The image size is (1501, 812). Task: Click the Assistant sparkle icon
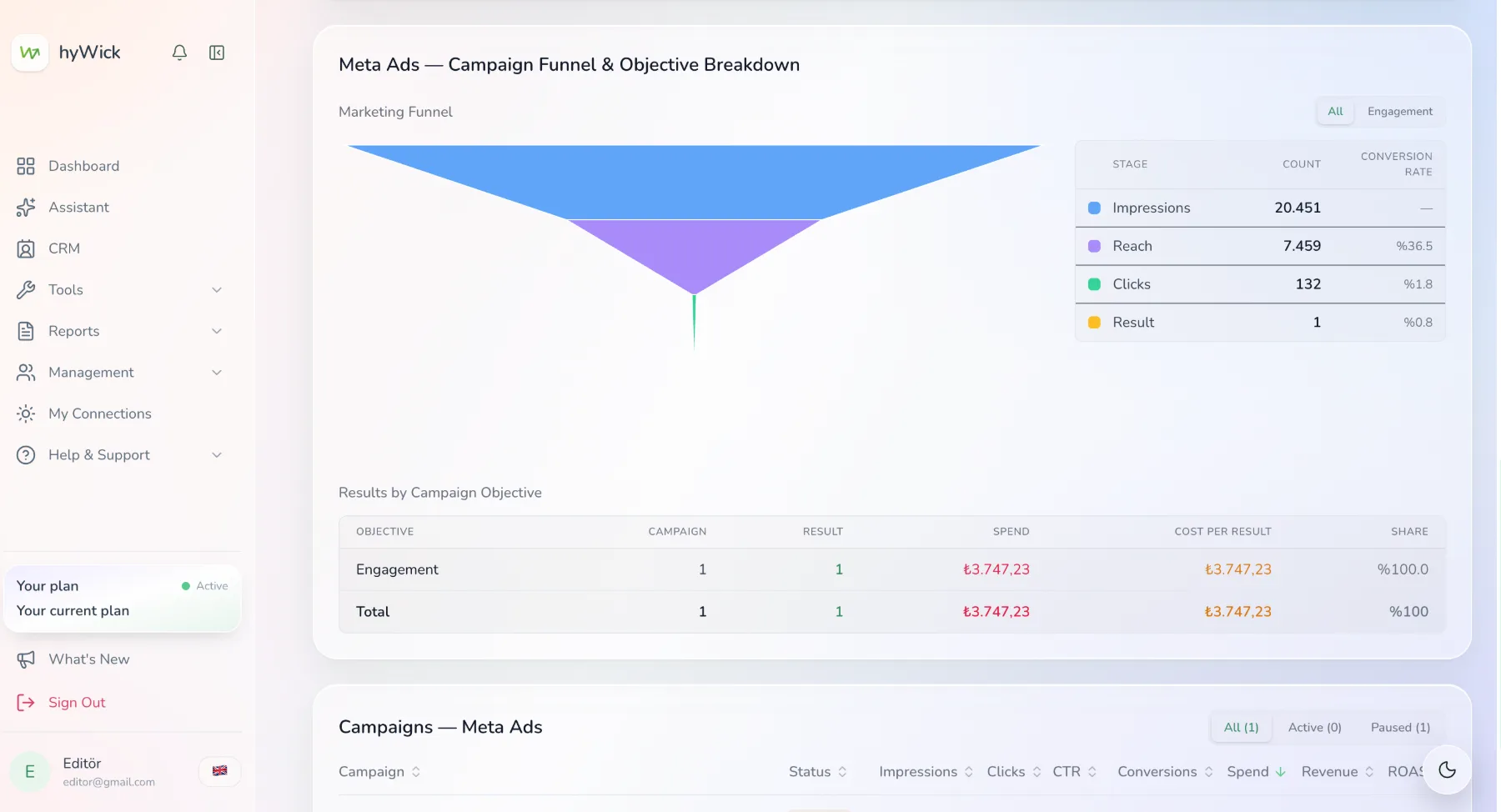[x=26, y=208]
